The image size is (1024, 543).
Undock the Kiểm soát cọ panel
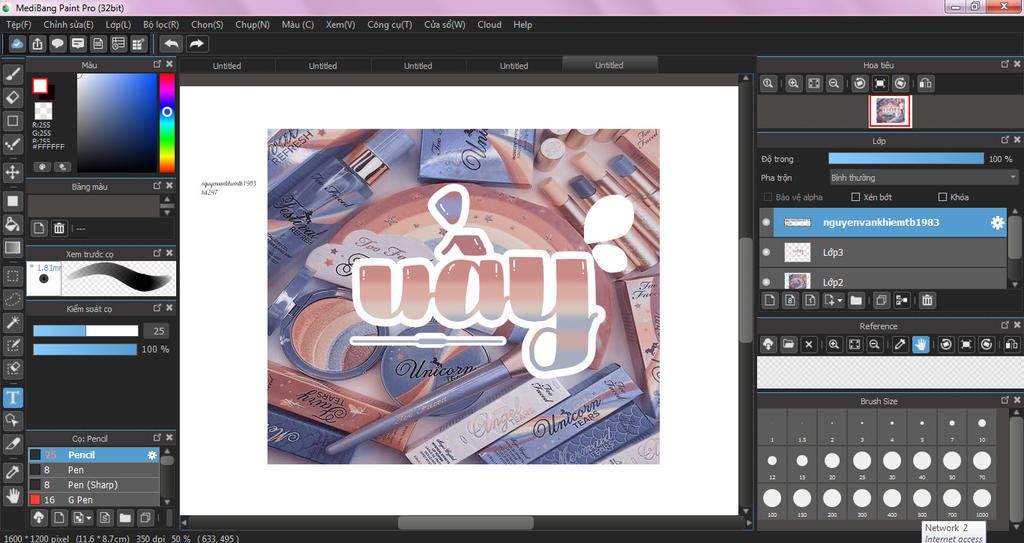point(157,308)
